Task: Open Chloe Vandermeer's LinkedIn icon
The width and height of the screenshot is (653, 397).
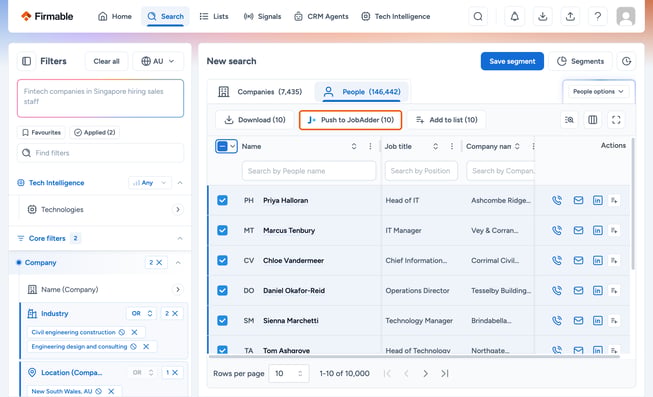Action: coord(598,260)
